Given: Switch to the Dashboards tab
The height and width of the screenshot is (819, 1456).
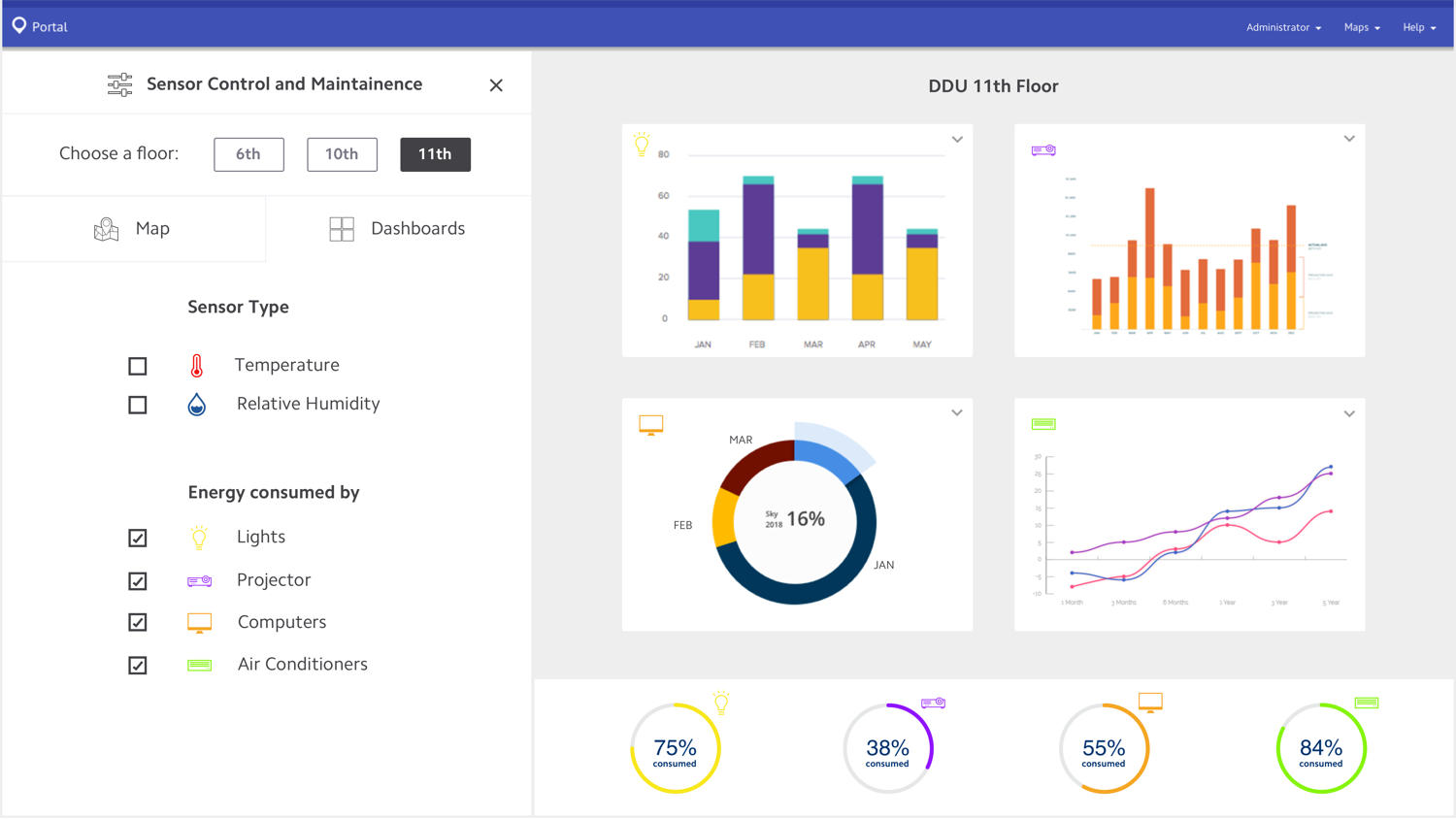Looking at the screenshot, I should (398, 229).
